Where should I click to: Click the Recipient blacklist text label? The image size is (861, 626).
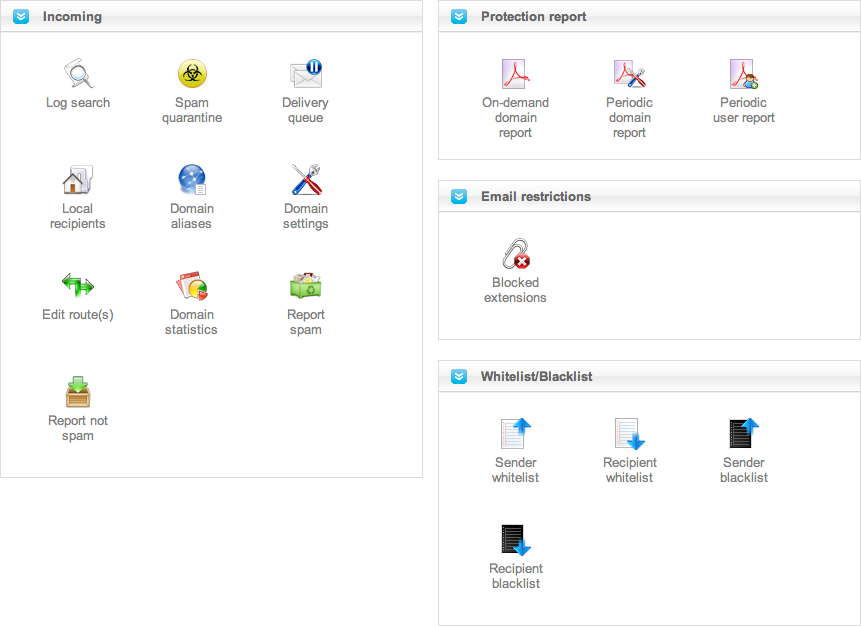point(516,576)
